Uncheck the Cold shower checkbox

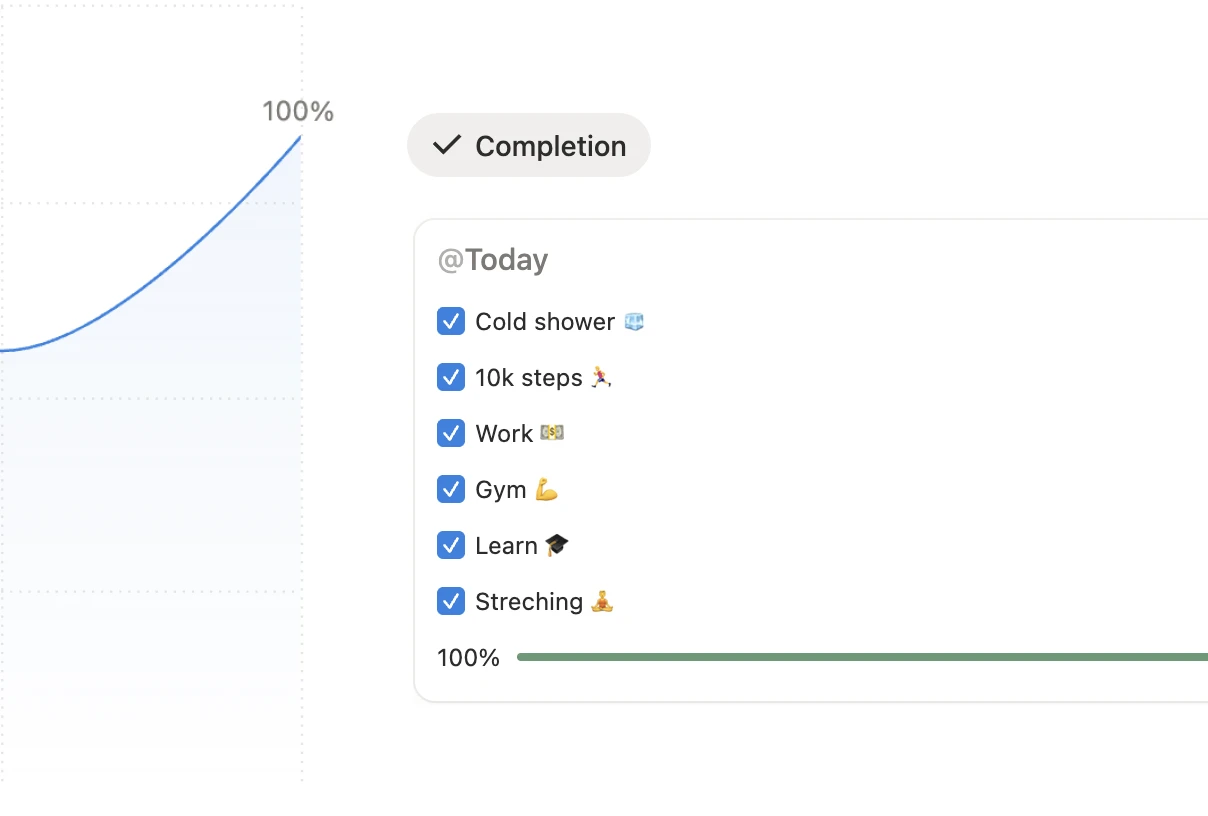tap(451, 321)
